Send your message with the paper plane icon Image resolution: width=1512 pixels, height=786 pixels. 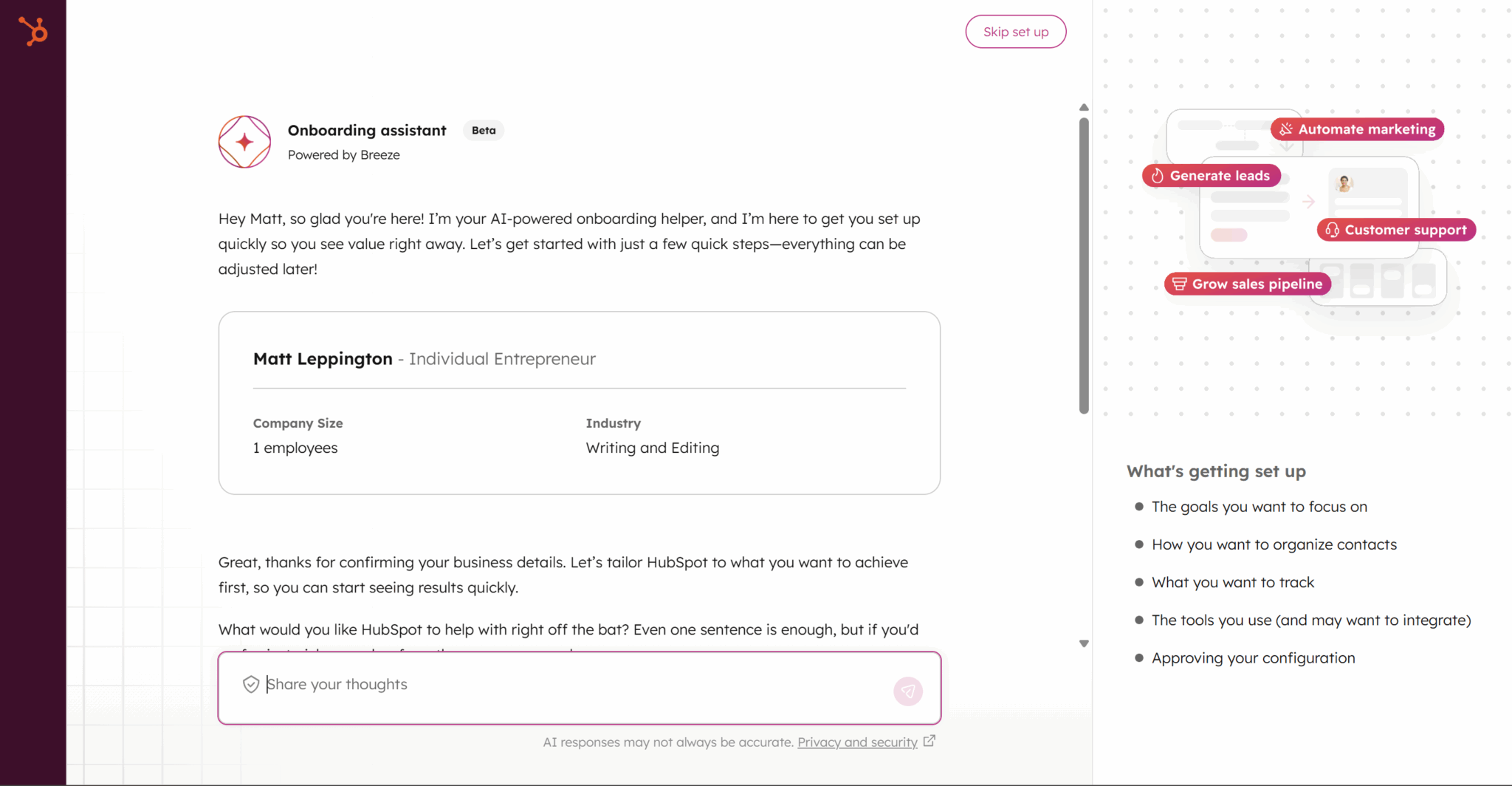pyautogui.click(x=908, y=691)
